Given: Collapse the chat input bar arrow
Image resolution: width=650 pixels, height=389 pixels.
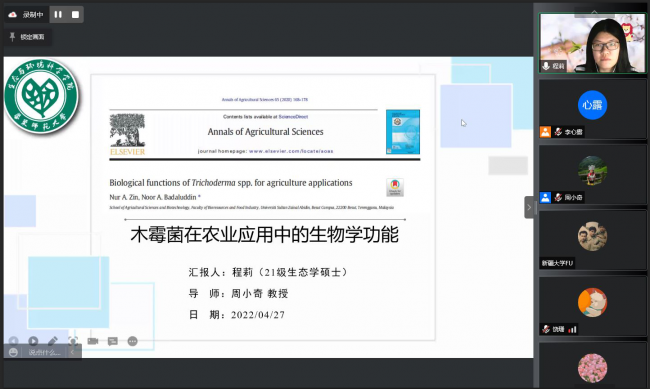Looking at the screenshot, I should point(72,353).
